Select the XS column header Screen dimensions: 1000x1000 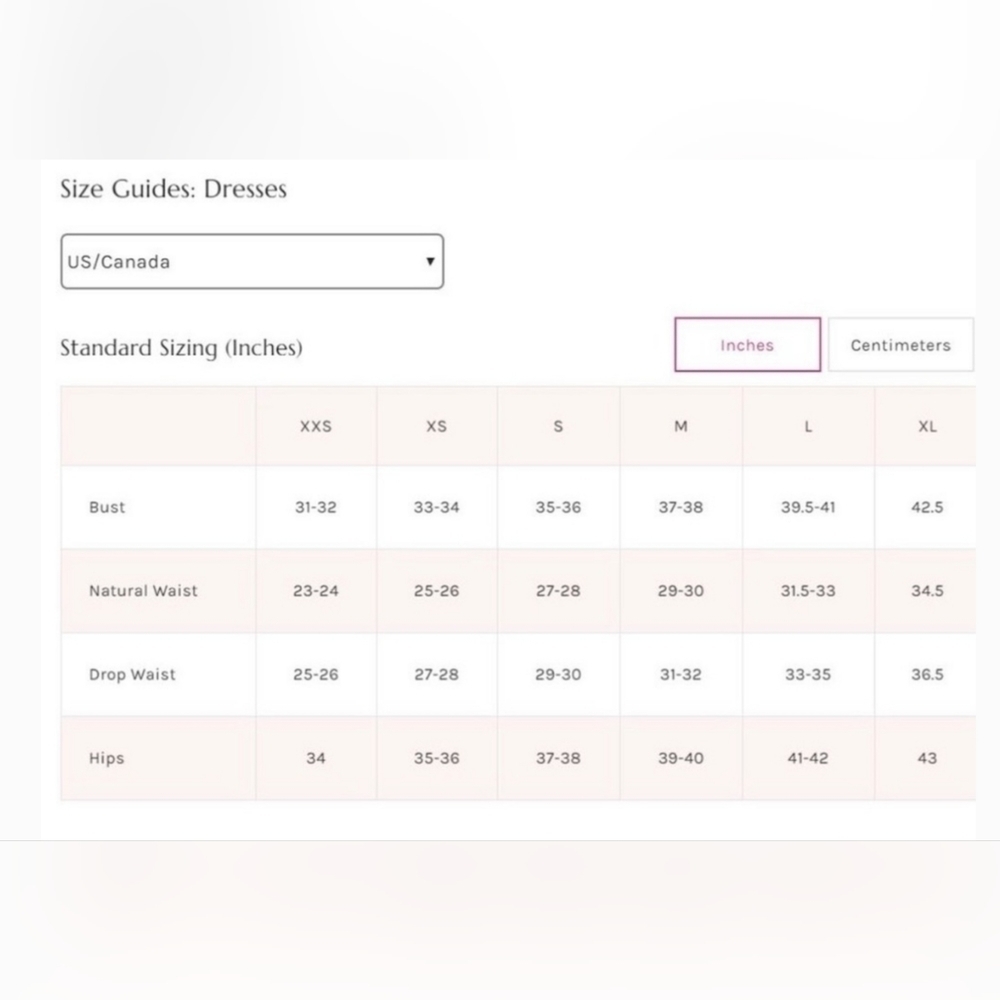coord(437,426)
